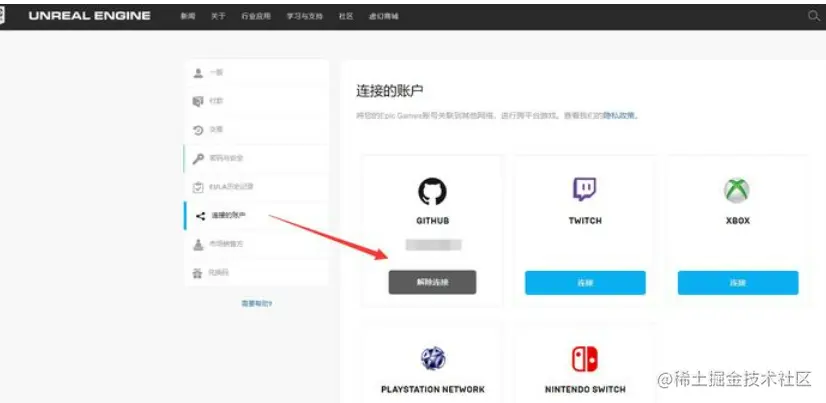Select the 连接的账户 share icon
Screen dimensions: 826x403
[200, 216]
